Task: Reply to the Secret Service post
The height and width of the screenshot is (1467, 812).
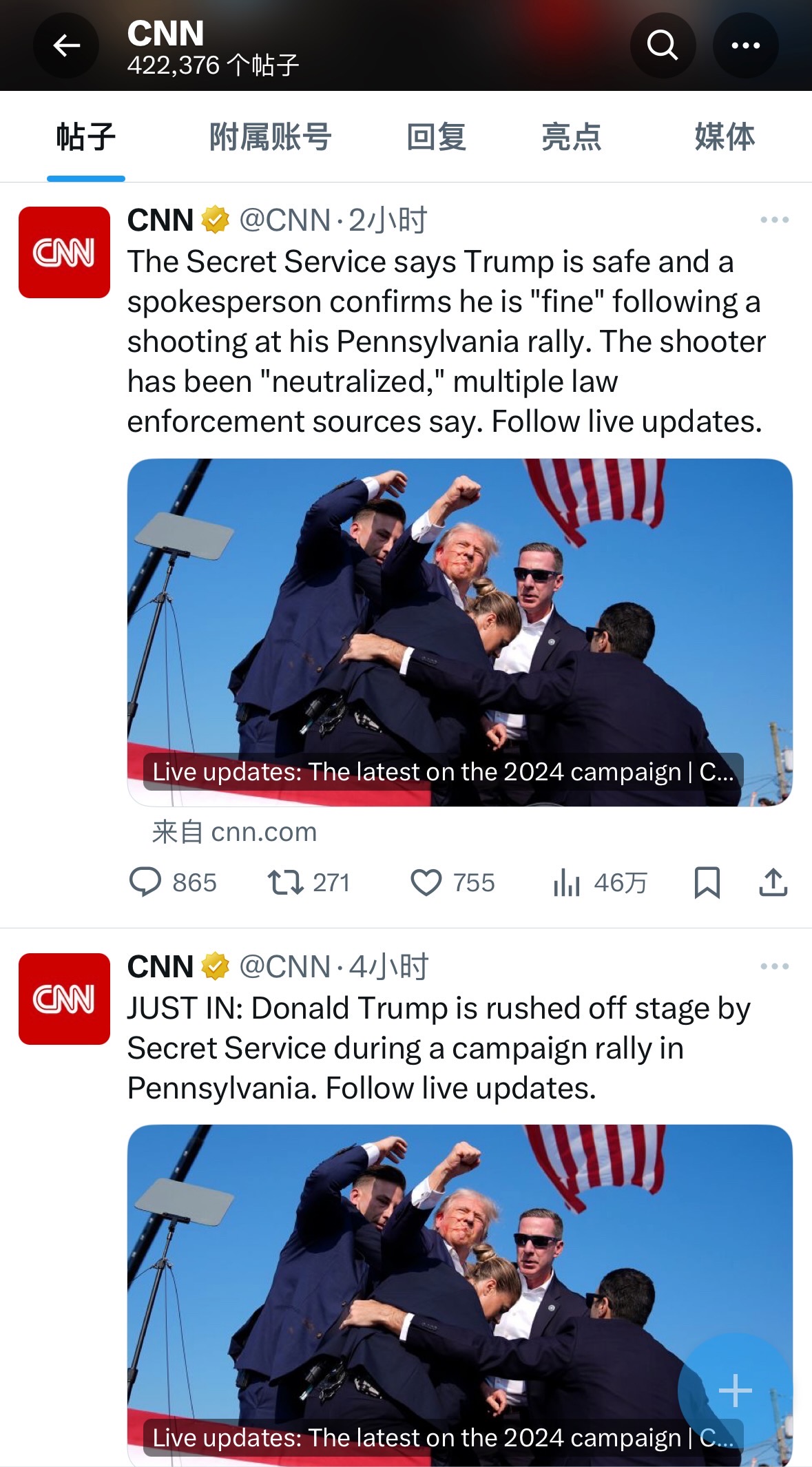Action: click(145, 882)
